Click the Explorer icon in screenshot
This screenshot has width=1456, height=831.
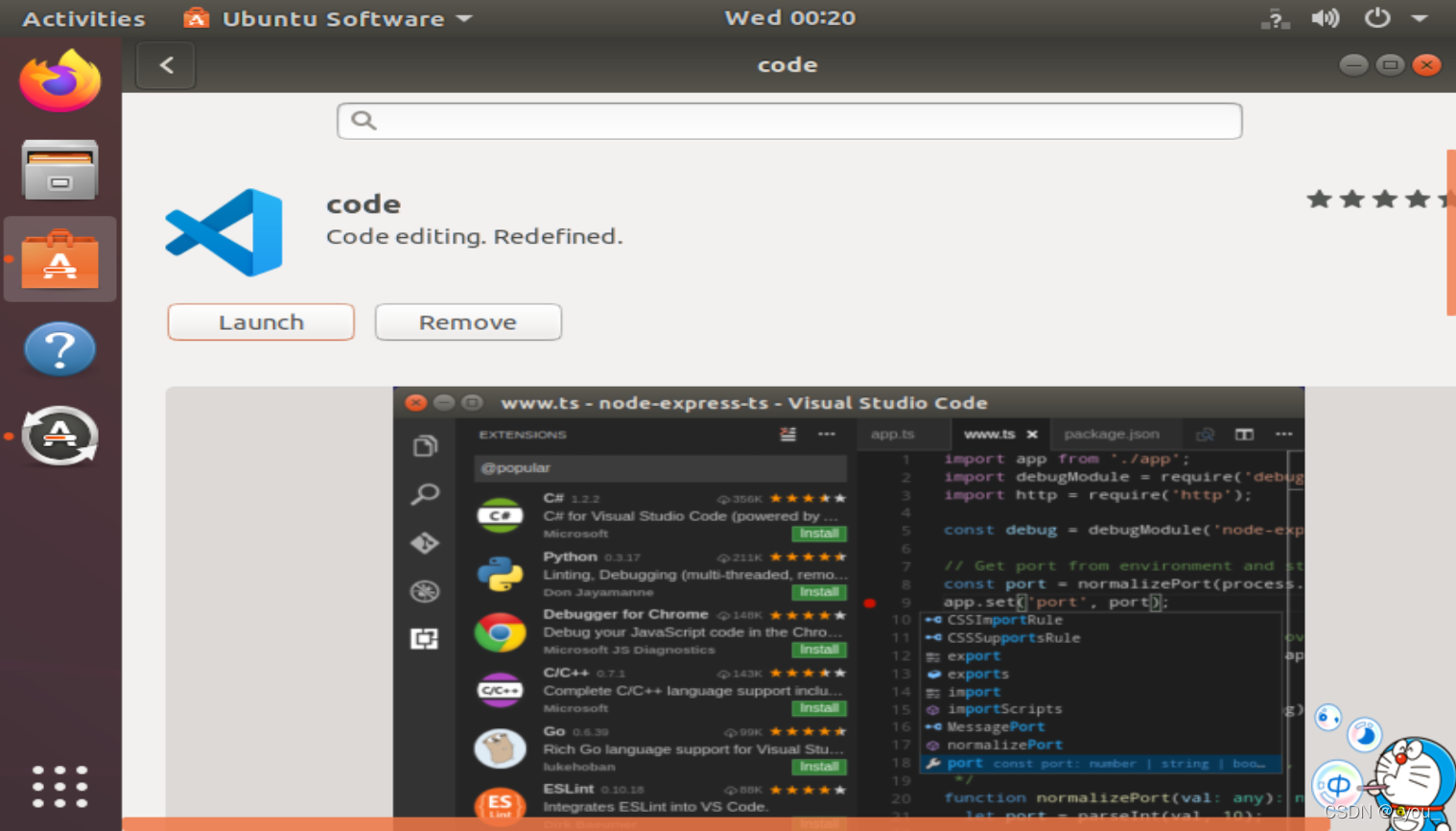pos(425,446)
